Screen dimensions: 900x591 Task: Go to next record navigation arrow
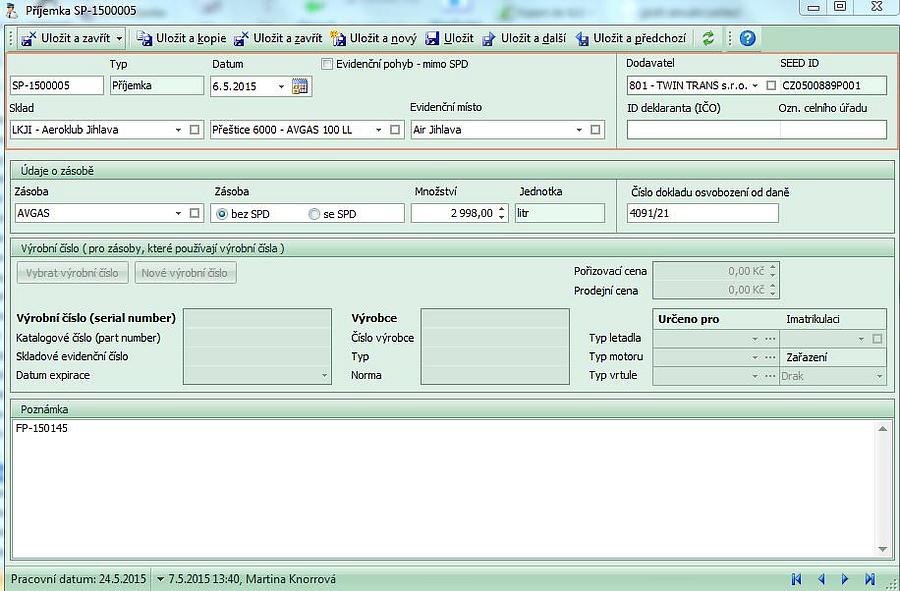click(845, 579)
